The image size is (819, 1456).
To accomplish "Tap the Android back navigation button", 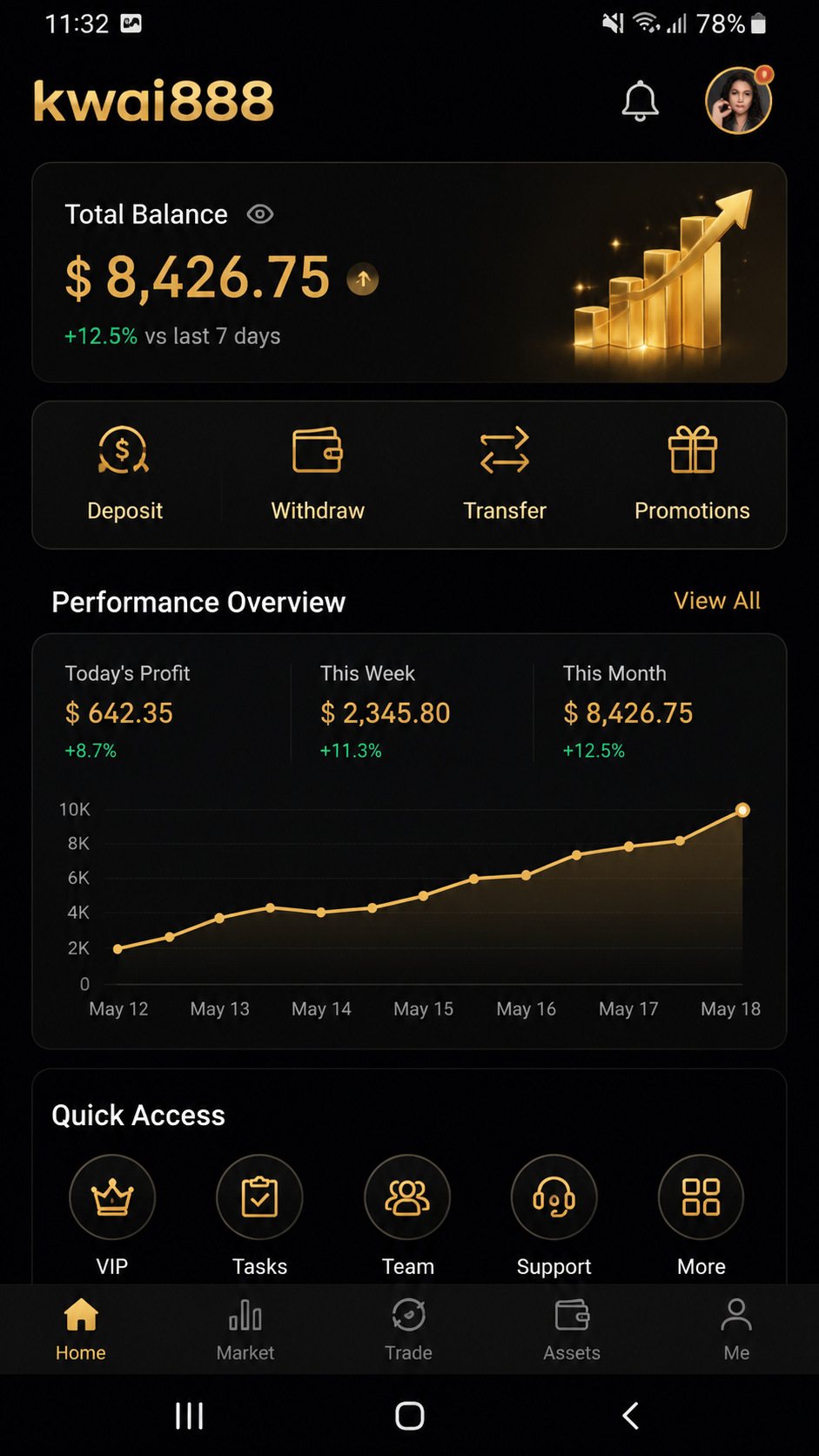I will [631, 1416].
